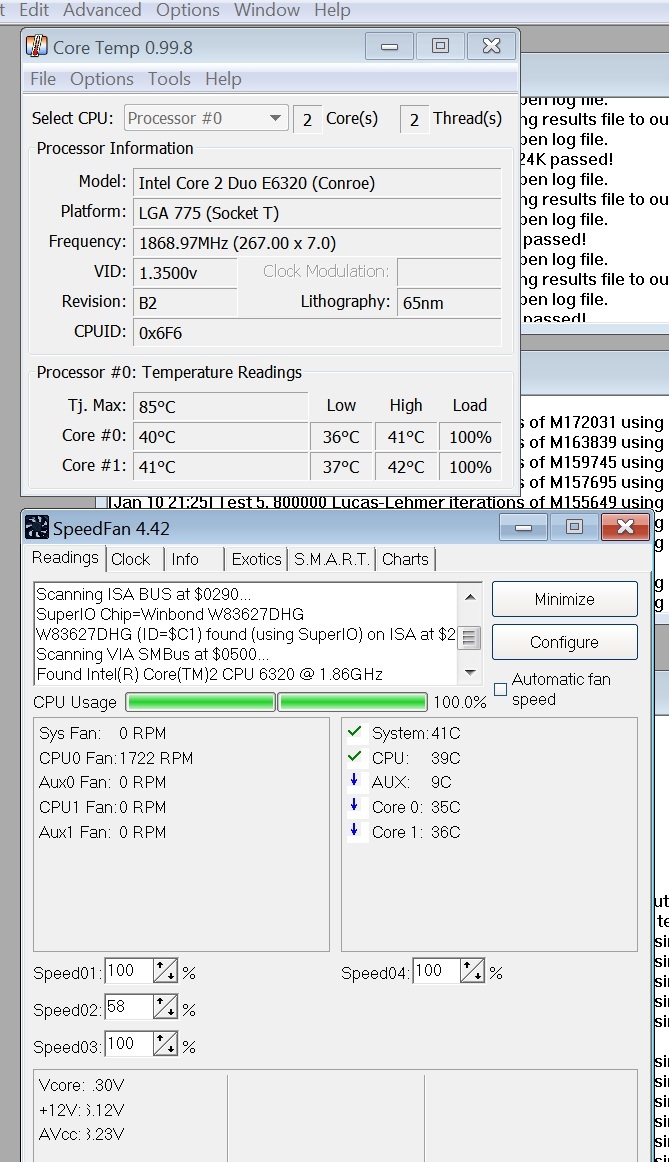Image resolution: width=669 pixels, height=1162 pixels.
Task: Toggle the Automatic fan speed checkbox
Action: [x=501, y=689]
